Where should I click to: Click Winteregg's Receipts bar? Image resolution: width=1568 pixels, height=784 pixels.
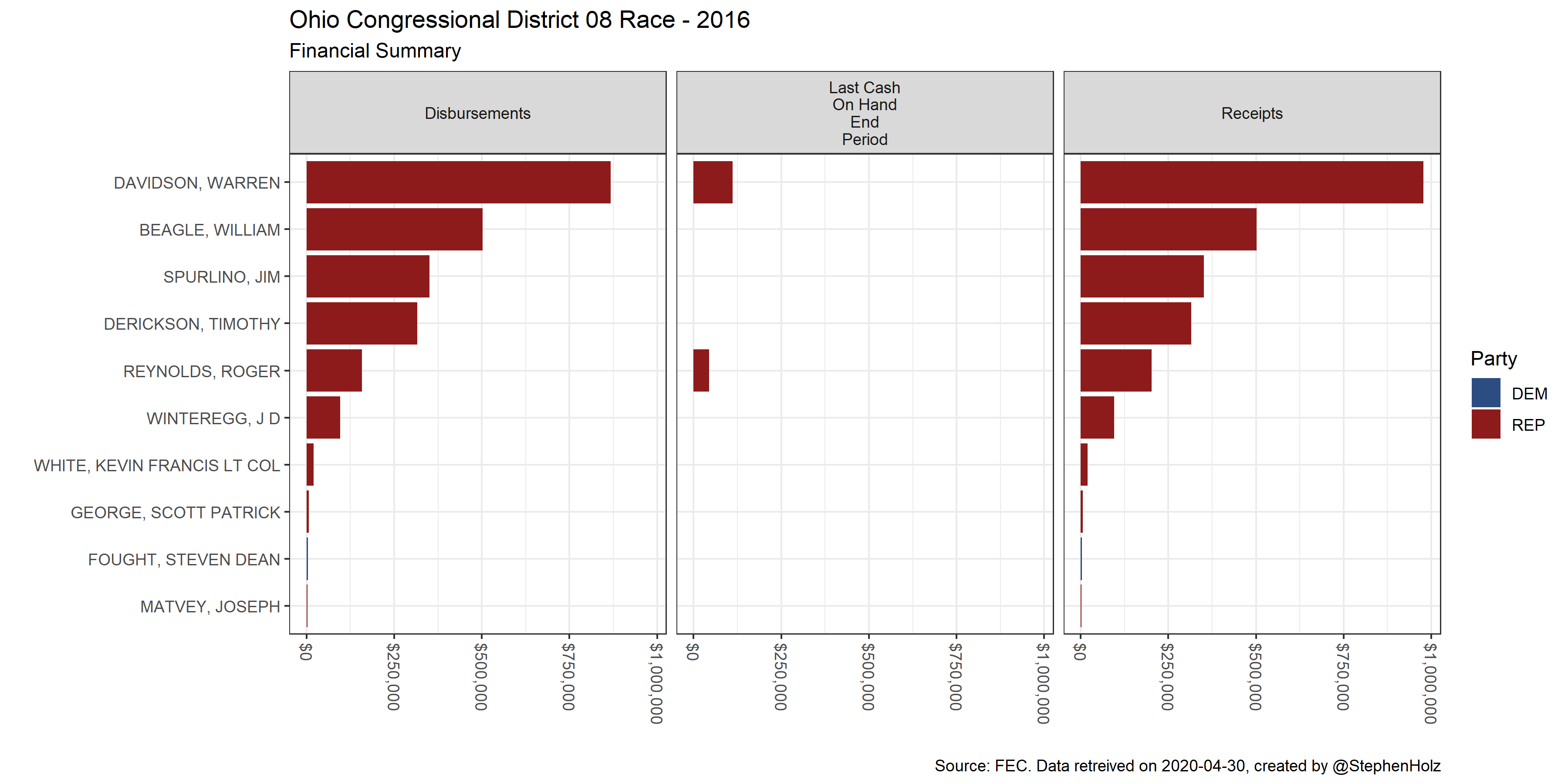(1097, 418)
